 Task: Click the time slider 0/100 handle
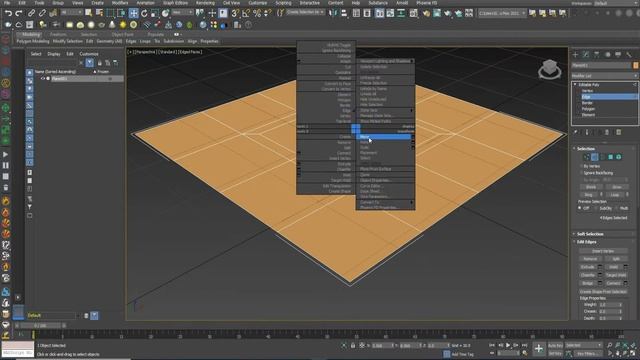pos(40,326)
